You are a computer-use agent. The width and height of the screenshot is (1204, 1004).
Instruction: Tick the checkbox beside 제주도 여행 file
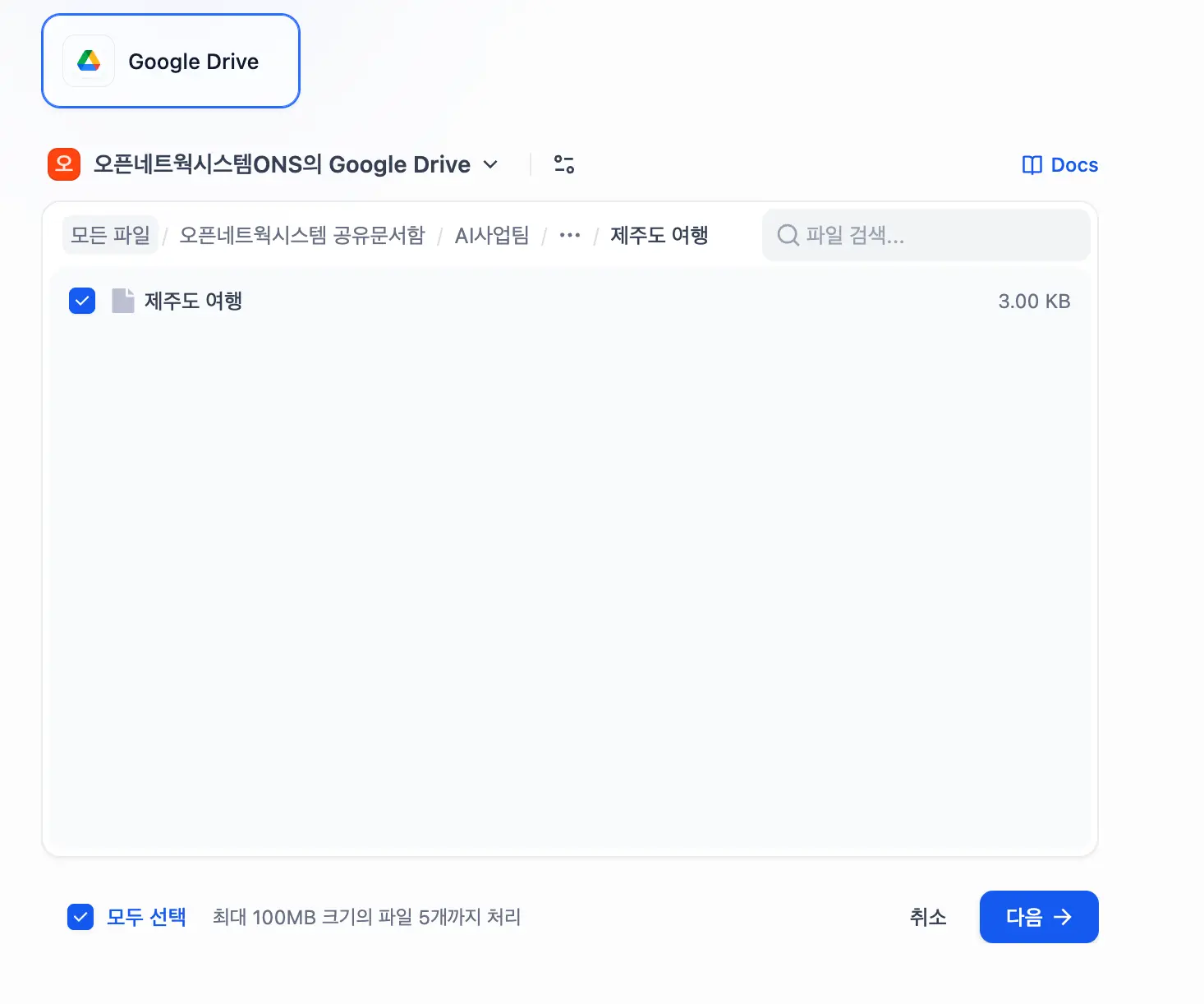[x=82, y=301]
